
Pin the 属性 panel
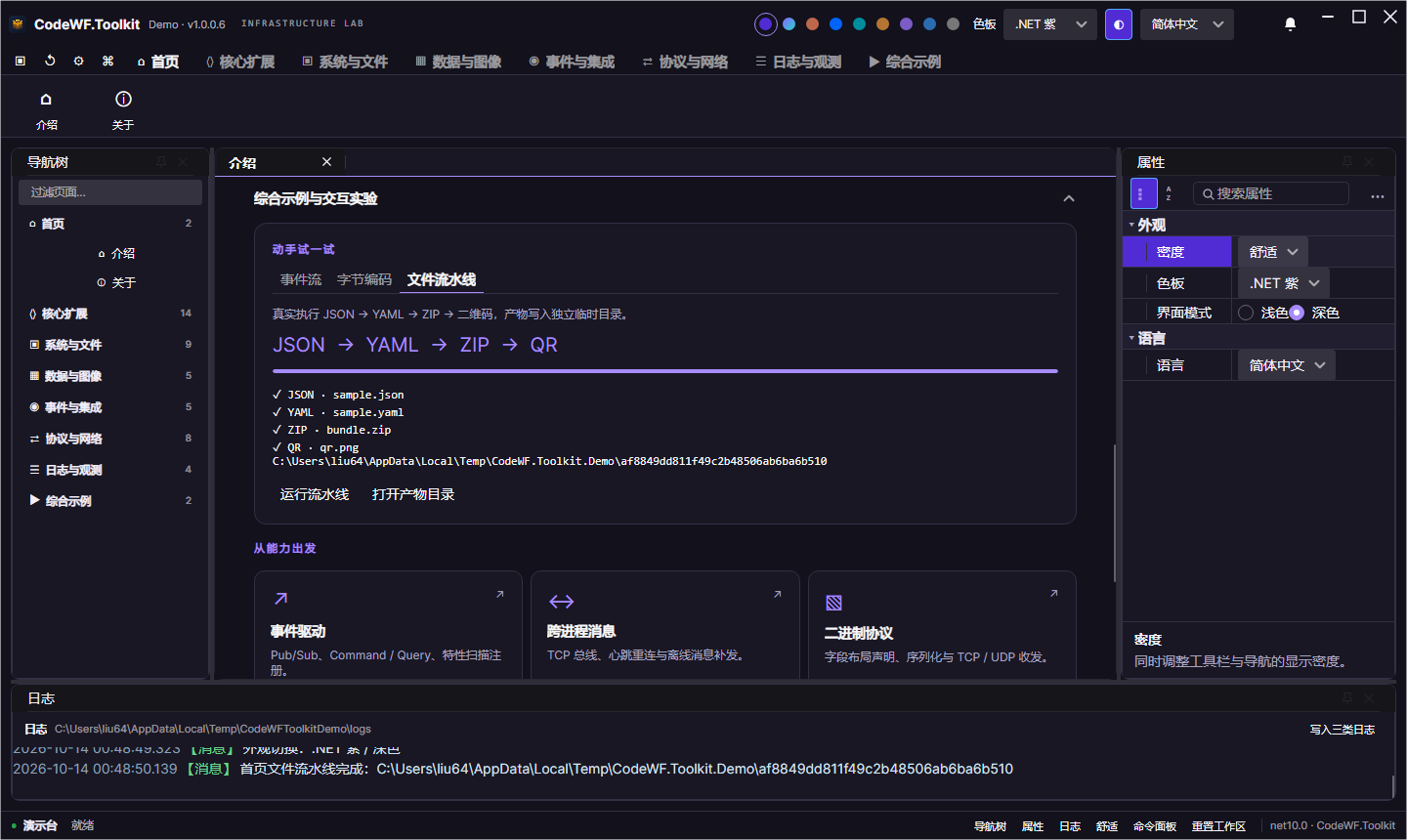tap(1347, 162)
